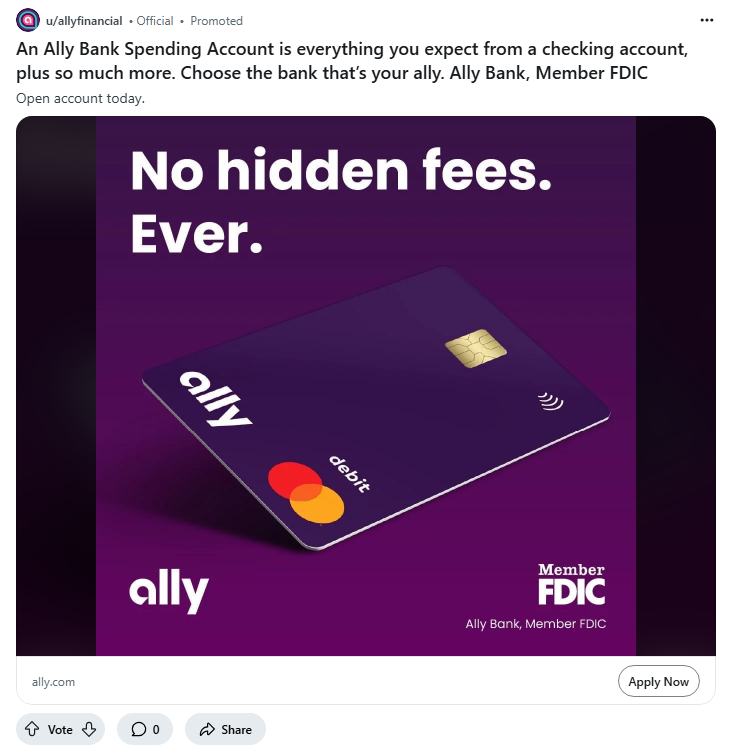The width and height of the screenshot is (732, 749).
Task: Click the "Open account today." text
Action: [81, 98]
